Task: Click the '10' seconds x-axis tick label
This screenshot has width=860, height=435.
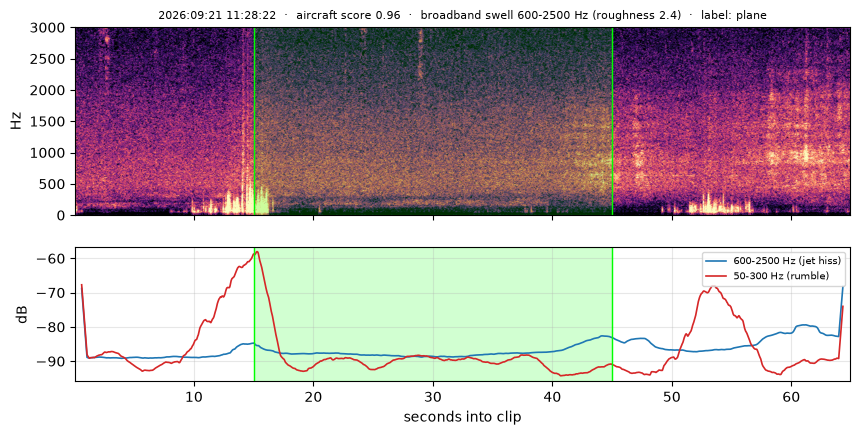Action: (194, 396)
